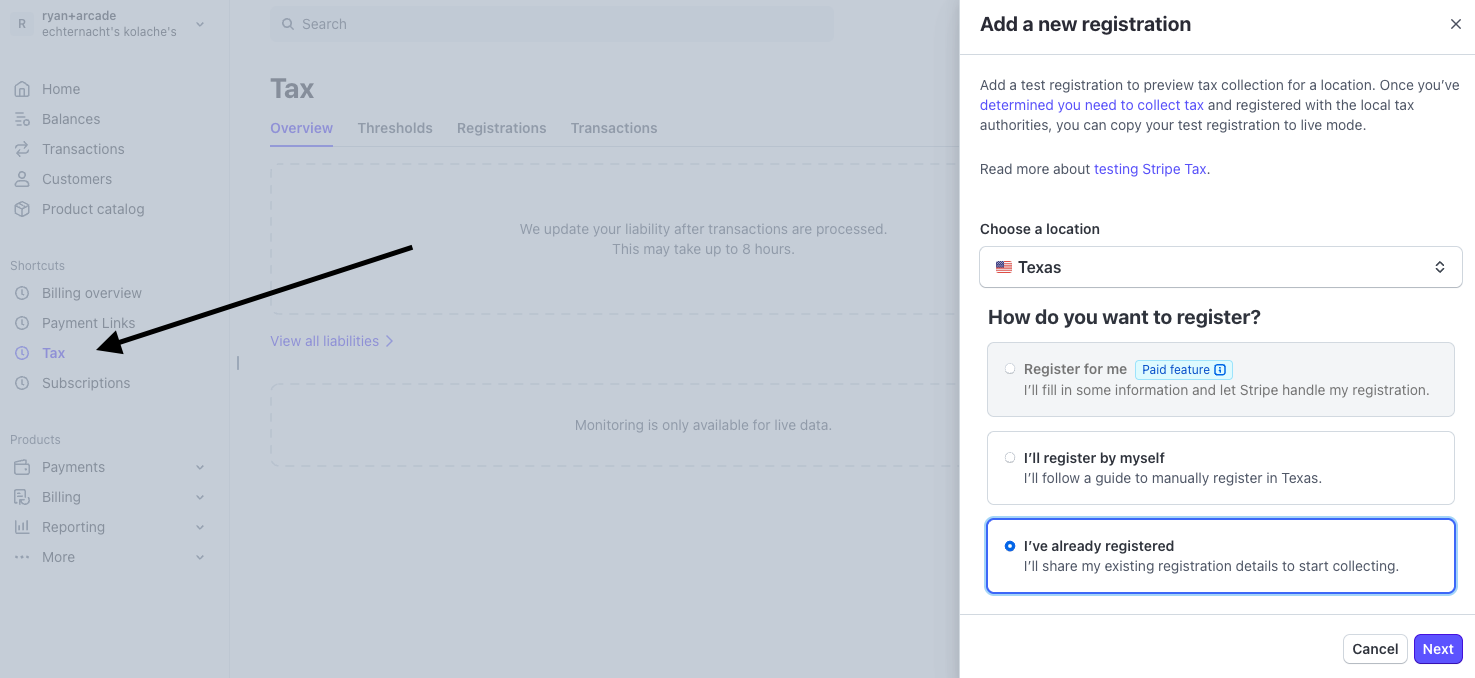Image resolution: width=1475 pixels, height=678 pixels.
Task: Select 'I've already registered' radio button
Action: coord(1010,546)
